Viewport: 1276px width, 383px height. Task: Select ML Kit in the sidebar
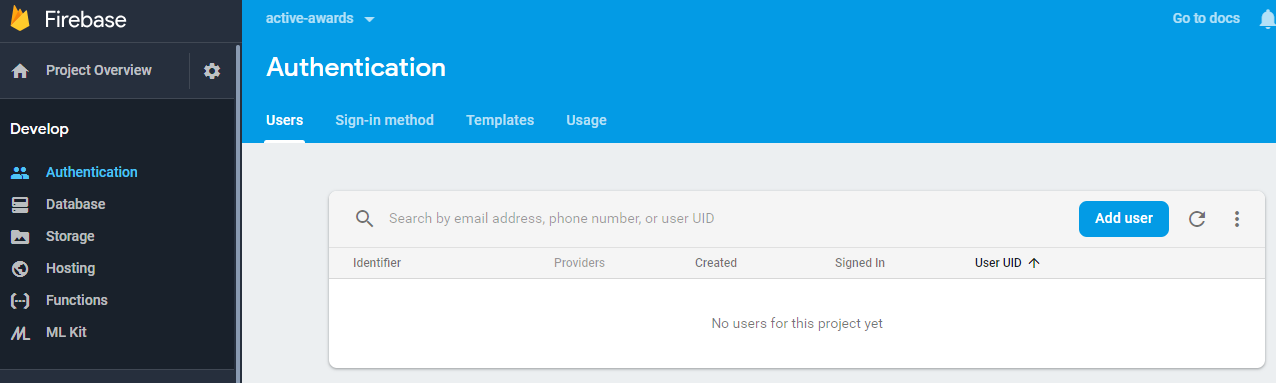[x=66, y=332]
